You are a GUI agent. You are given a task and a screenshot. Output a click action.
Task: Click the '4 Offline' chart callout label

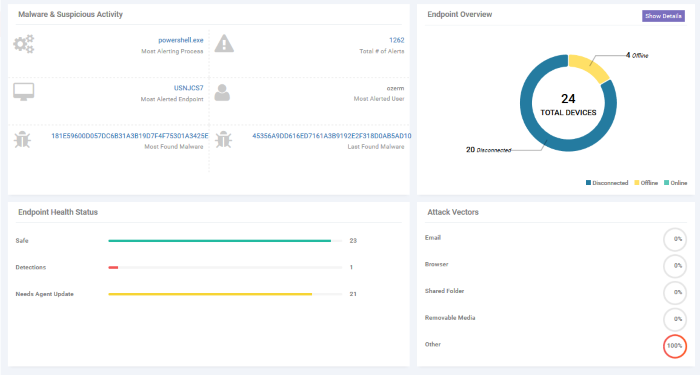click(x=637, y=55)
